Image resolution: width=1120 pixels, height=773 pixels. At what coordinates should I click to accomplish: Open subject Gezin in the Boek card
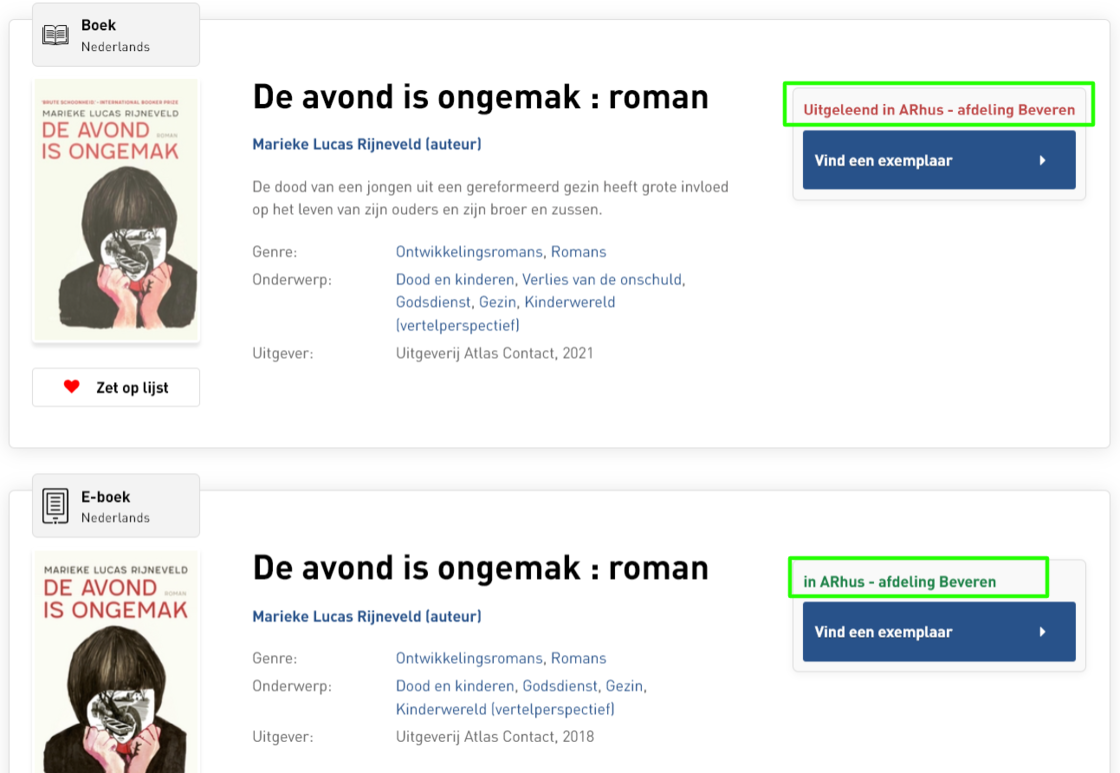497,302
